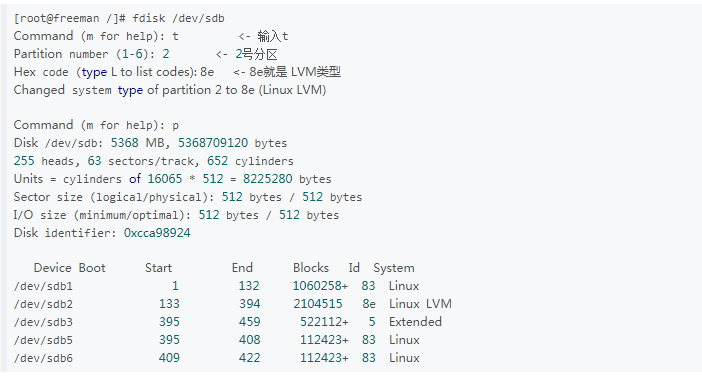702x376 pixels.
Task: Click 'Command (m for help): p' line
Action: [96, 125]
